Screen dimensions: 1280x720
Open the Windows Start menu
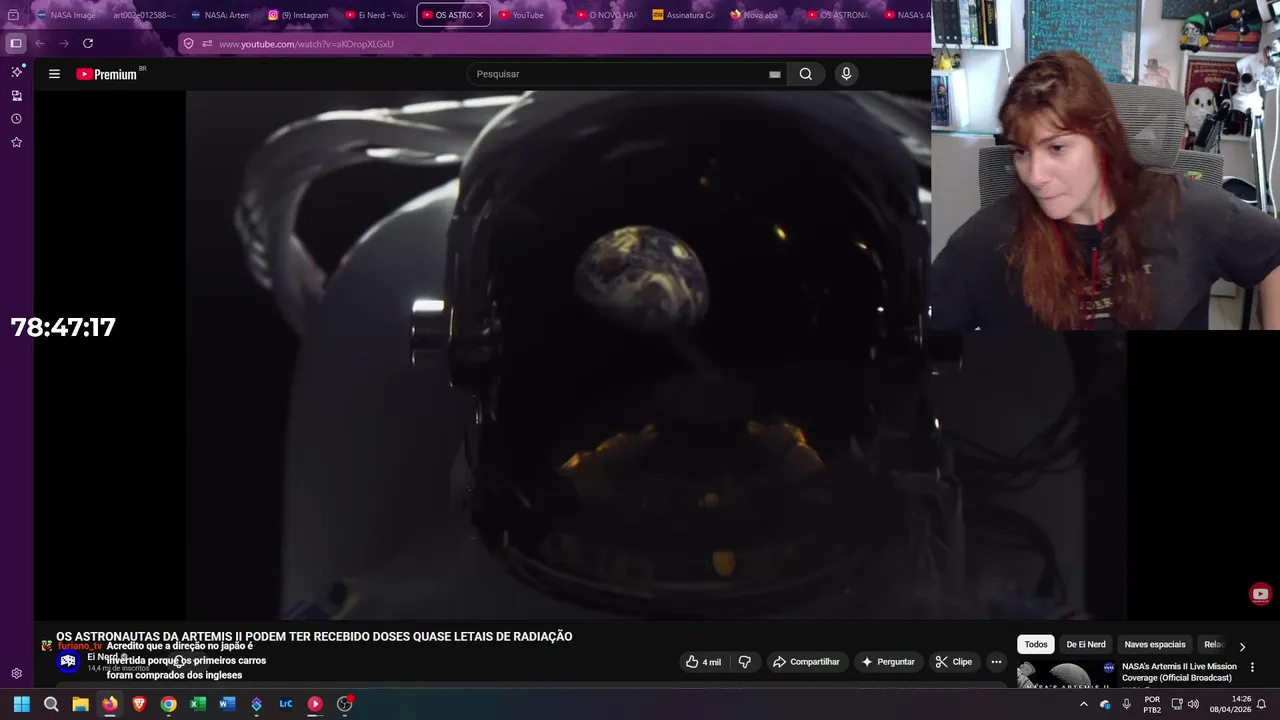pyautogui.click(x=22, y=704)
